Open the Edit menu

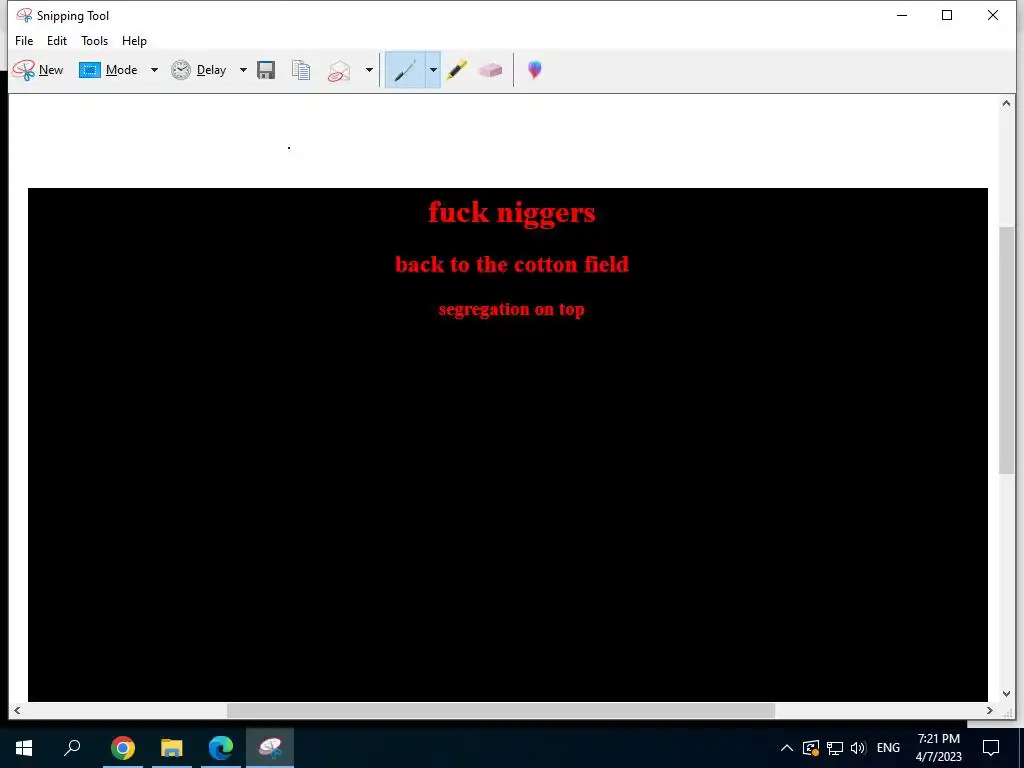57,40
